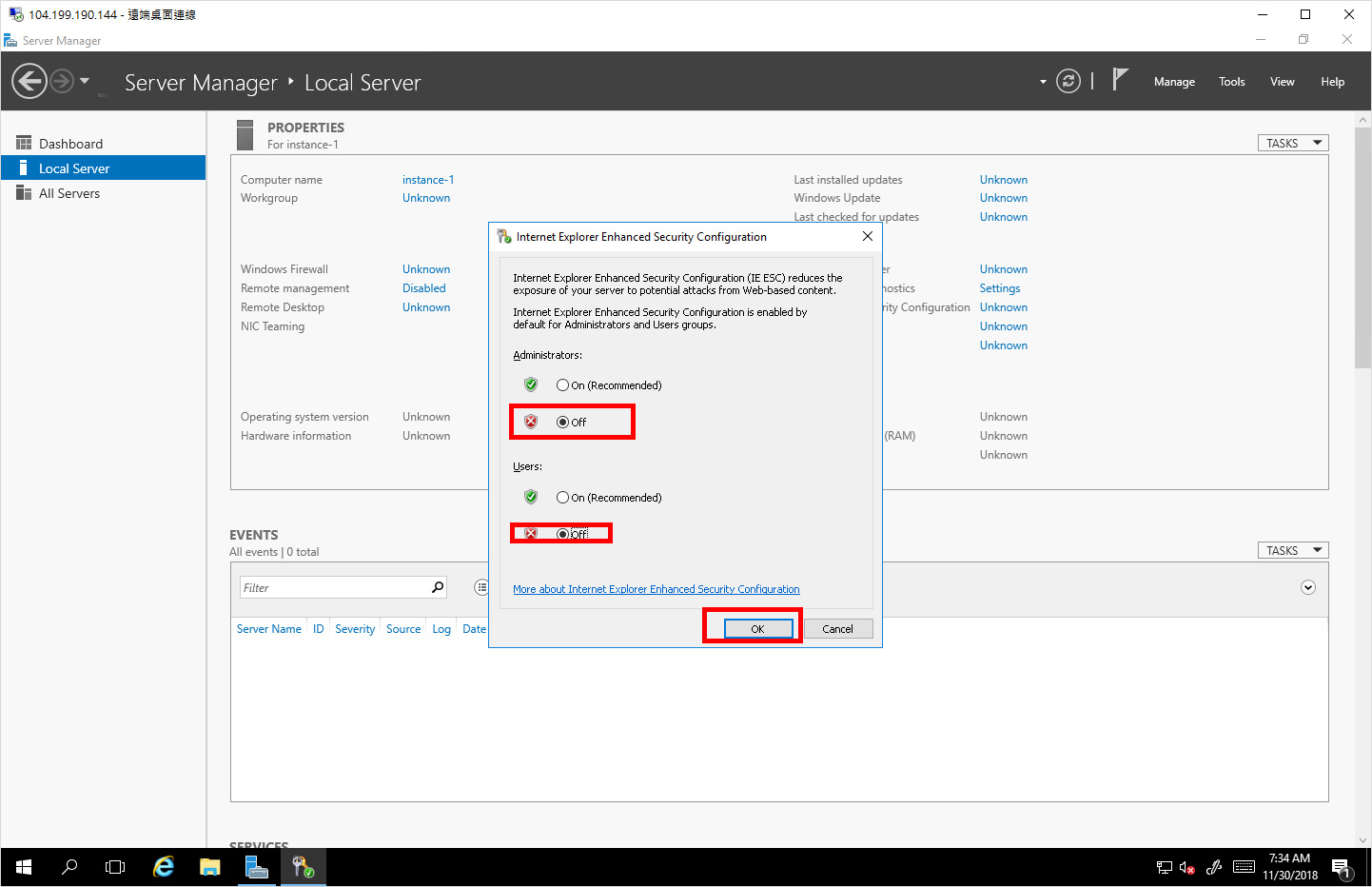Click the Settings link on the right column
The height and width of the screenshot is (887, 1372).
coord(1000,288)
